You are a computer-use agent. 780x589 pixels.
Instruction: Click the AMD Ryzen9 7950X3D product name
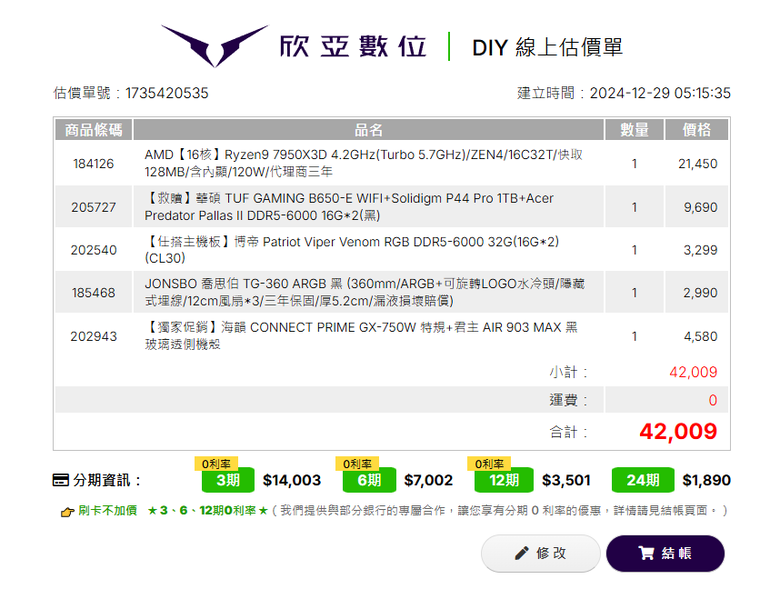(364, 163)
